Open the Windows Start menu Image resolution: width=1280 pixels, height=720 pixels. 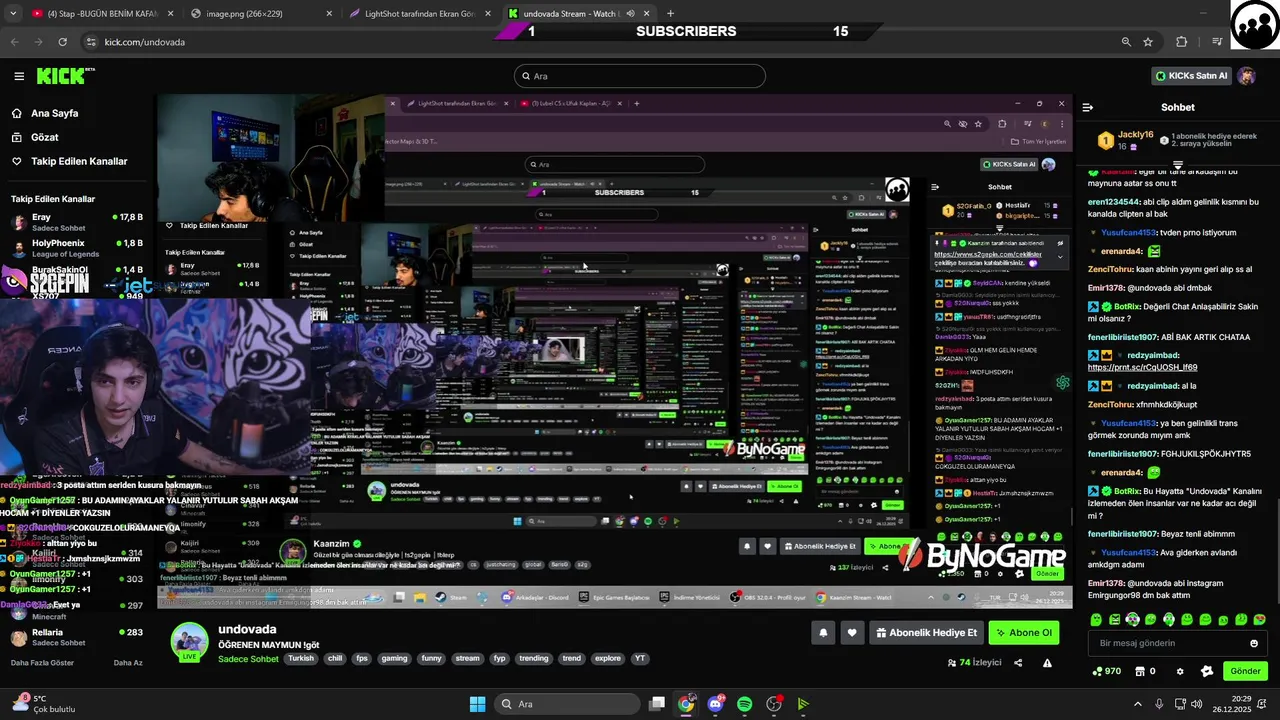pyautogui.click(x=477, y=704)
